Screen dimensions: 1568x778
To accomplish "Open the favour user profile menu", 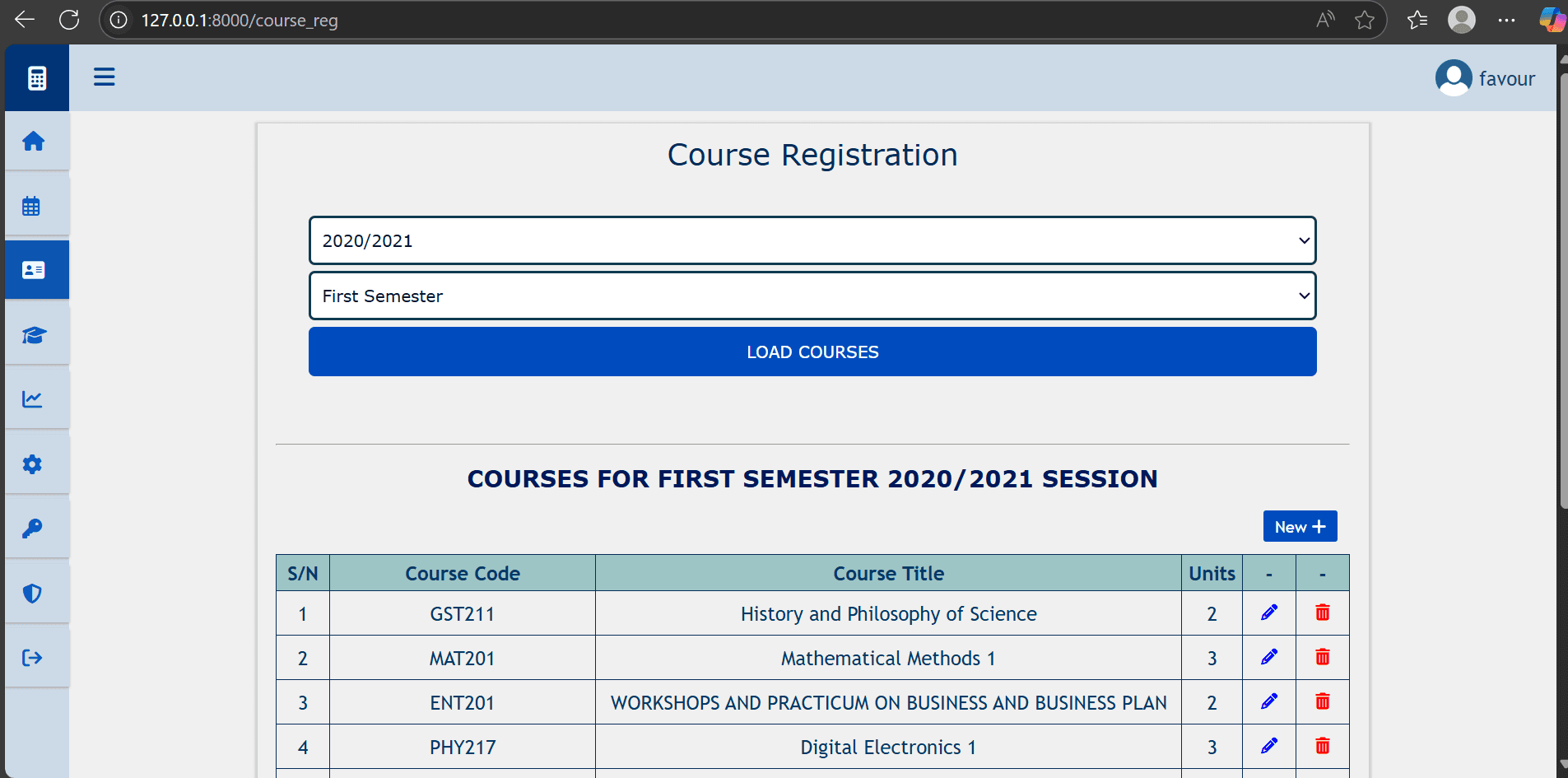I will pyautogui.click(x=1485, y=78).
